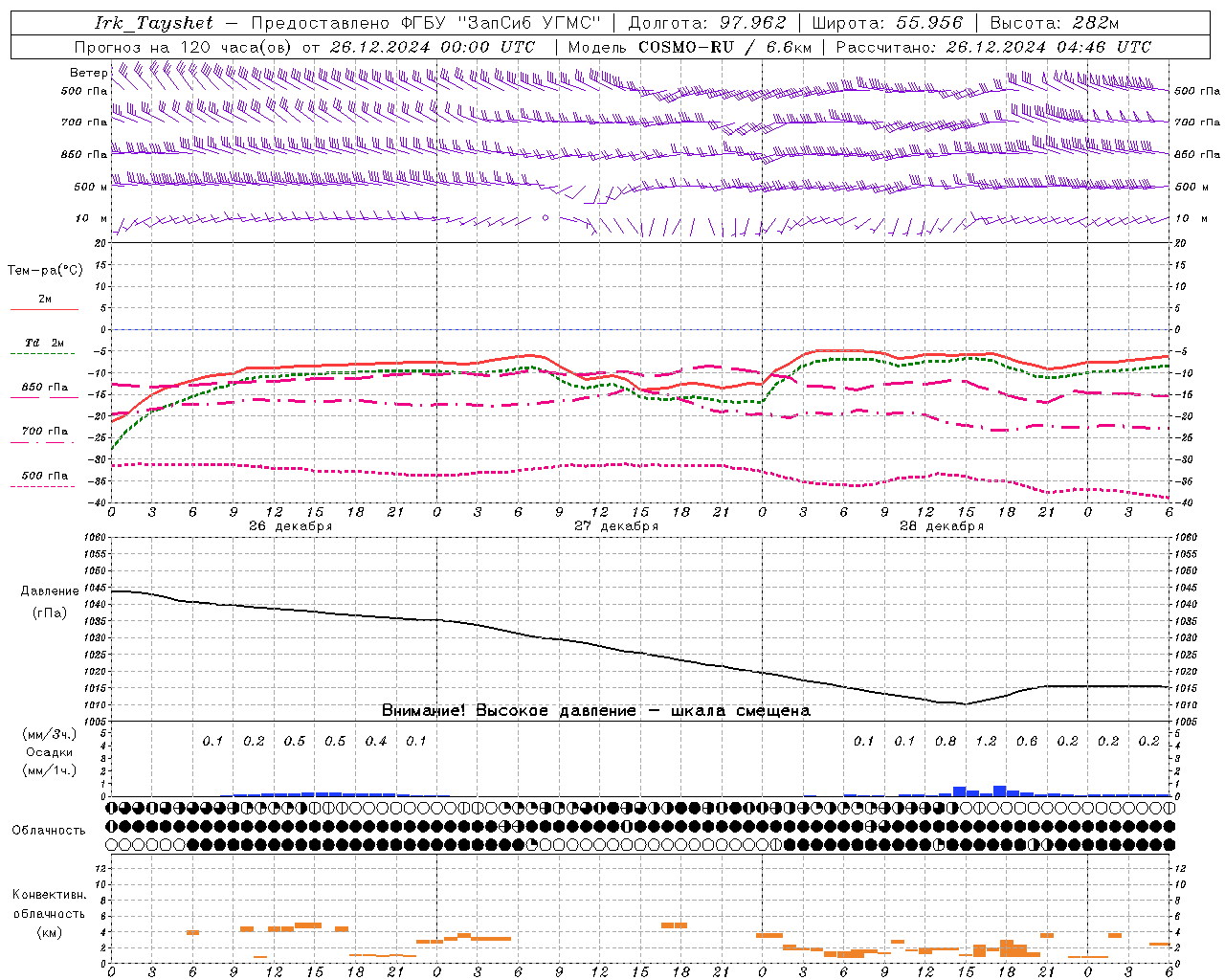
Task: Click the Долгота: 97.962 value
Action: point(707,23)
